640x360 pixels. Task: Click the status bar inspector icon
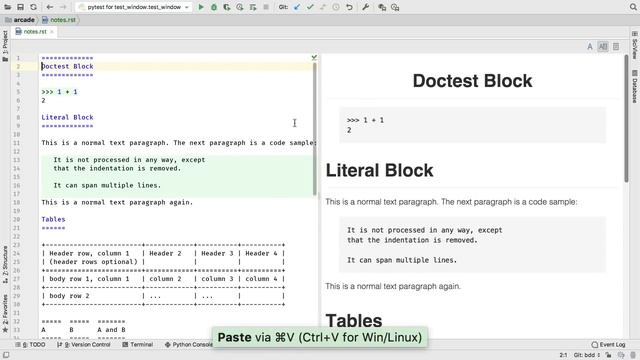(x=620, y=355)
